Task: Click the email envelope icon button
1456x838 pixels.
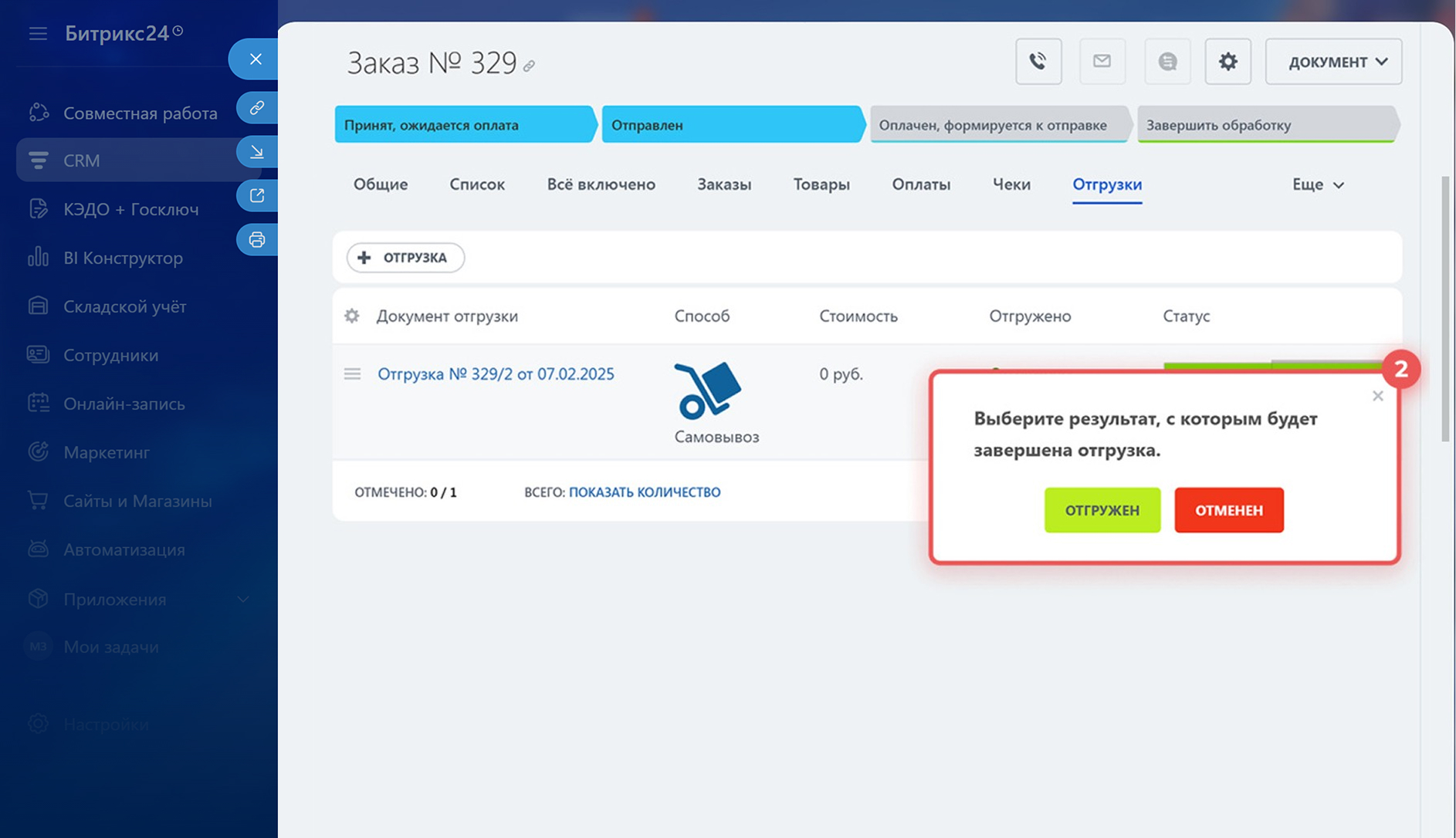Action: coord(1102,62)
